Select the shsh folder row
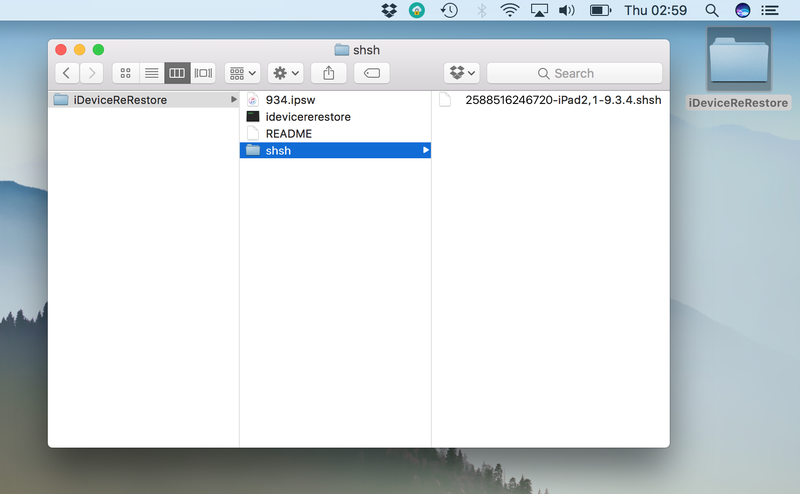The image size is (800, 494). [x=335, y=151]
